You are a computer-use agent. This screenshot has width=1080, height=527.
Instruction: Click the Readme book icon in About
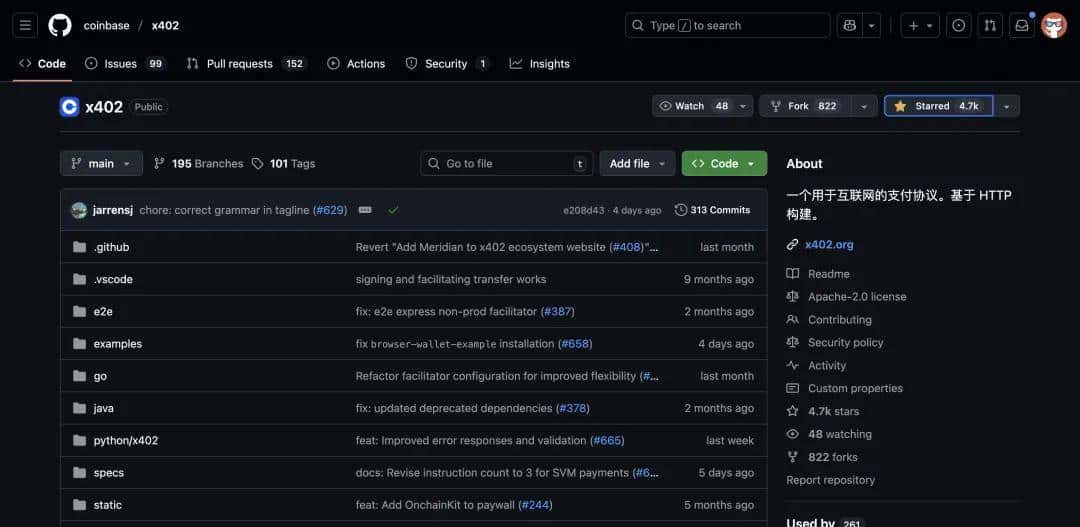(793, 273)
